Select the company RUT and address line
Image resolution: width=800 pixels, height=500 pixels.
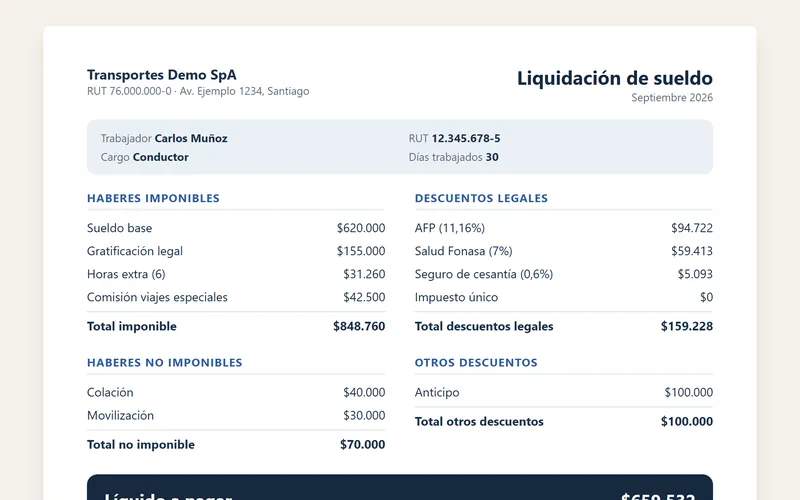point(198,91)
